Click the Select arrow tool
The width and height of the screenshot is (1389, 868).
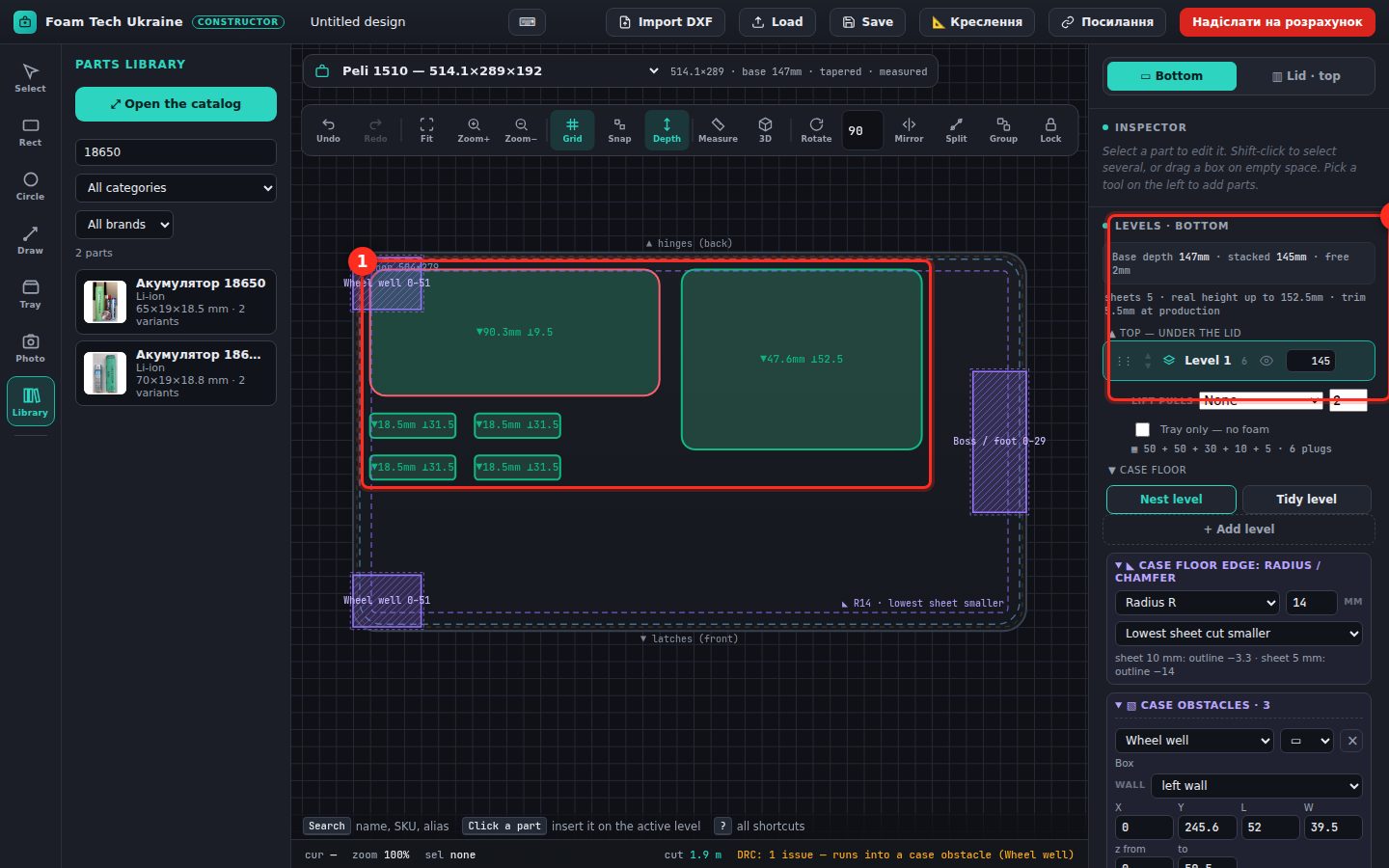[30, 78]
